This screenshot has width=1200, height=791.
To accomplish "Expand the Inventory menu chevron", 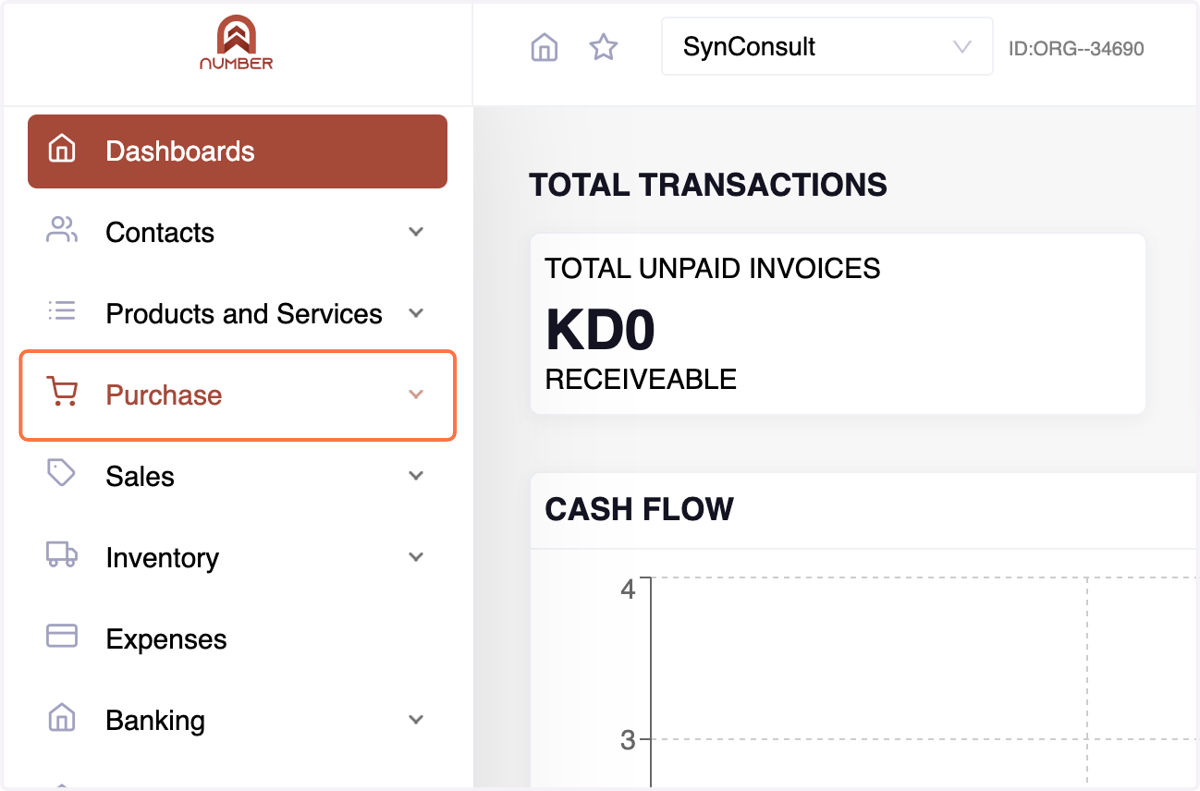I will (x=416, y=557).
